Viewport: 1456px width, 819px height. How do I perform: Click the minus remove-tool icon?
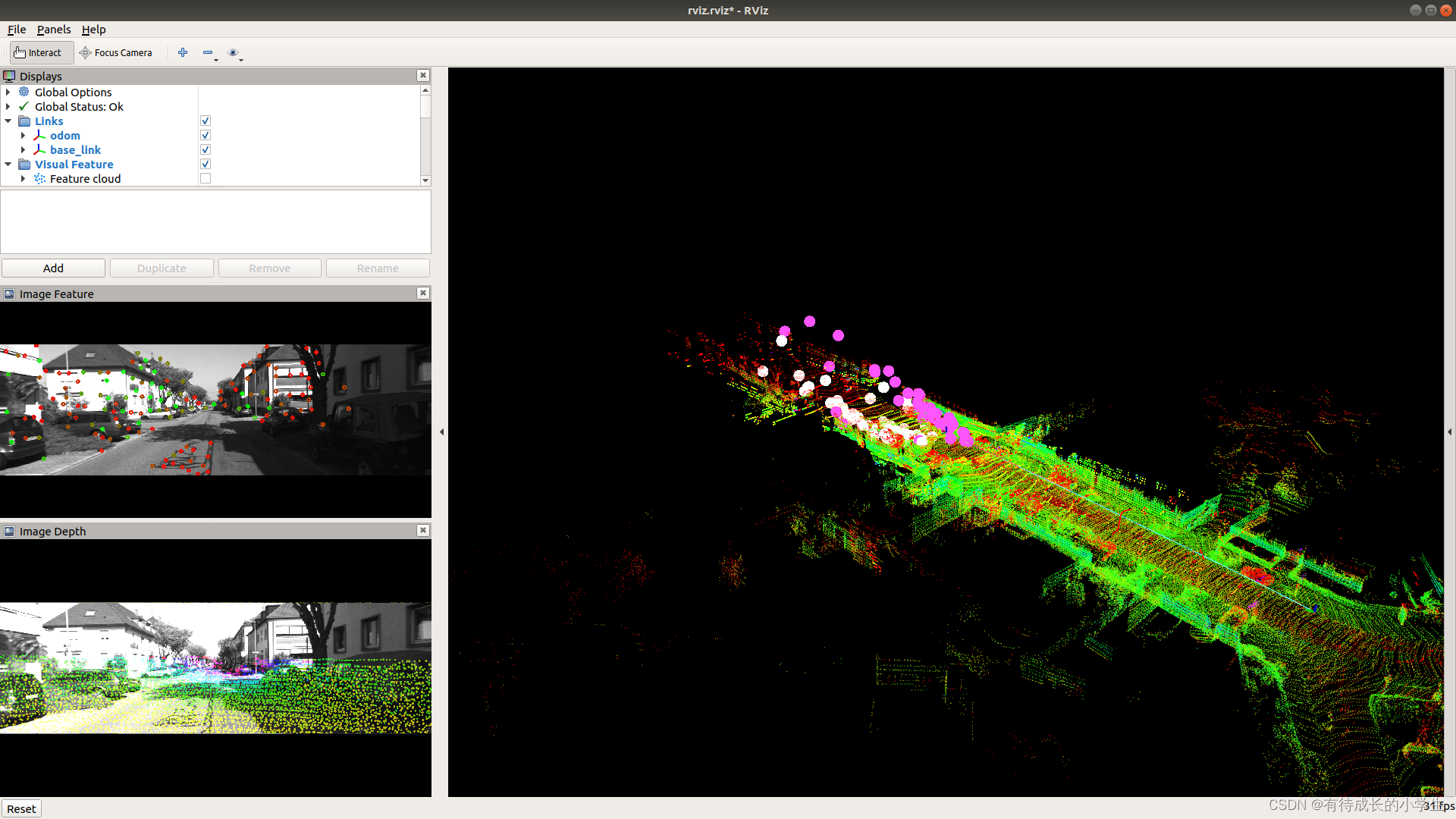(x=207, y=52)
